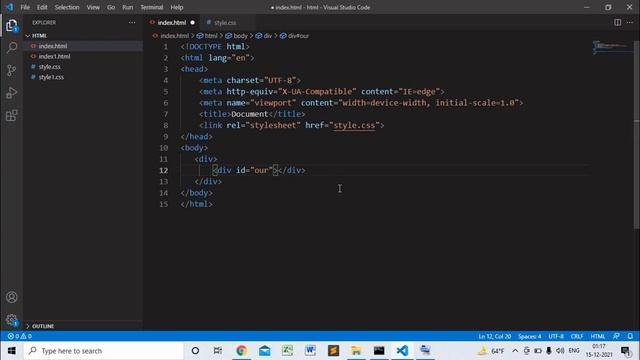Click the Cortana circle on taskbar
The height and width of the screenshot is (360, 640).
coord(195,351)
